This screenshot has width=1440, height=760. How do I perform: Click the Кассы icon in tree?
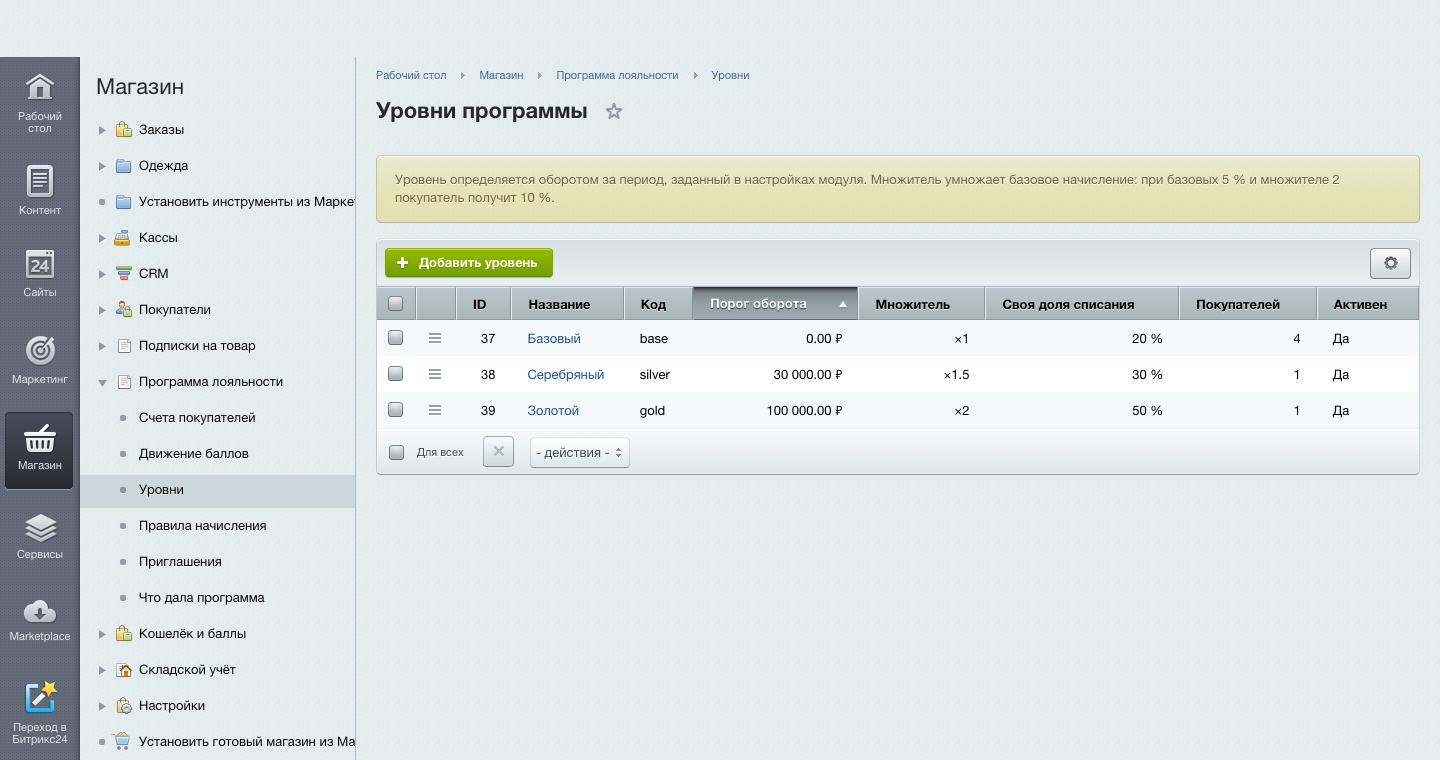[123, 238]
